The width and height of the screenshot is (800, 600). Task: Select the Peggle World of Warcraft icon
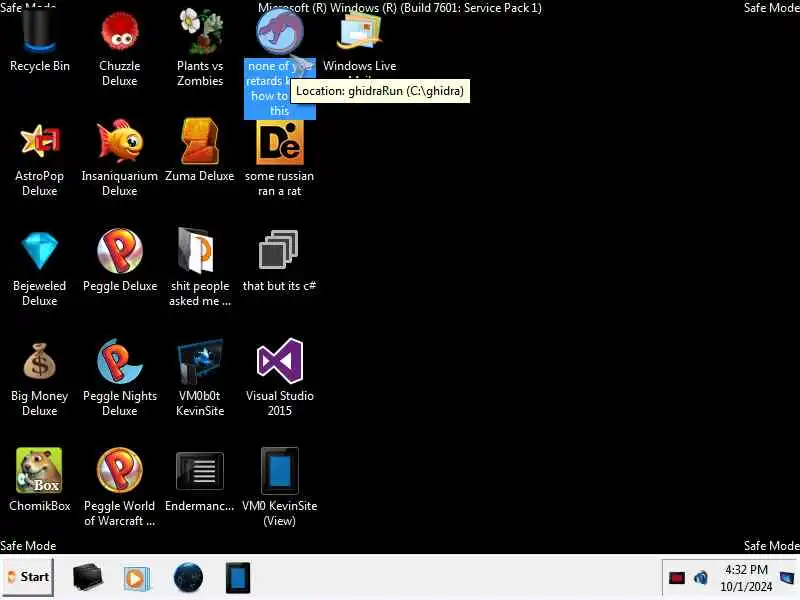(119, 470)
